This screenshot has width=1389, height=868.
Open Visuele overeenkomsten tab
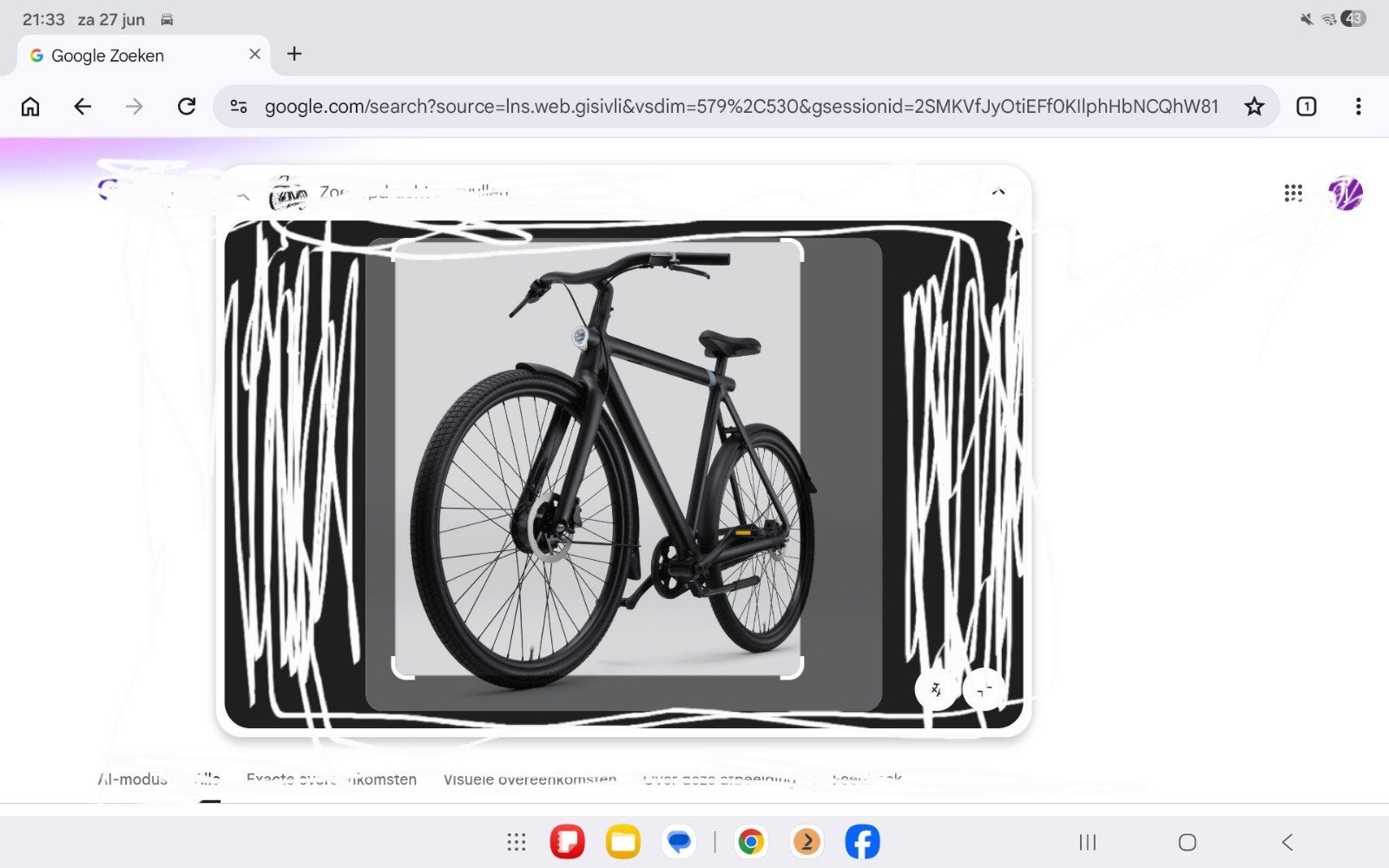[x=530, y=779]
